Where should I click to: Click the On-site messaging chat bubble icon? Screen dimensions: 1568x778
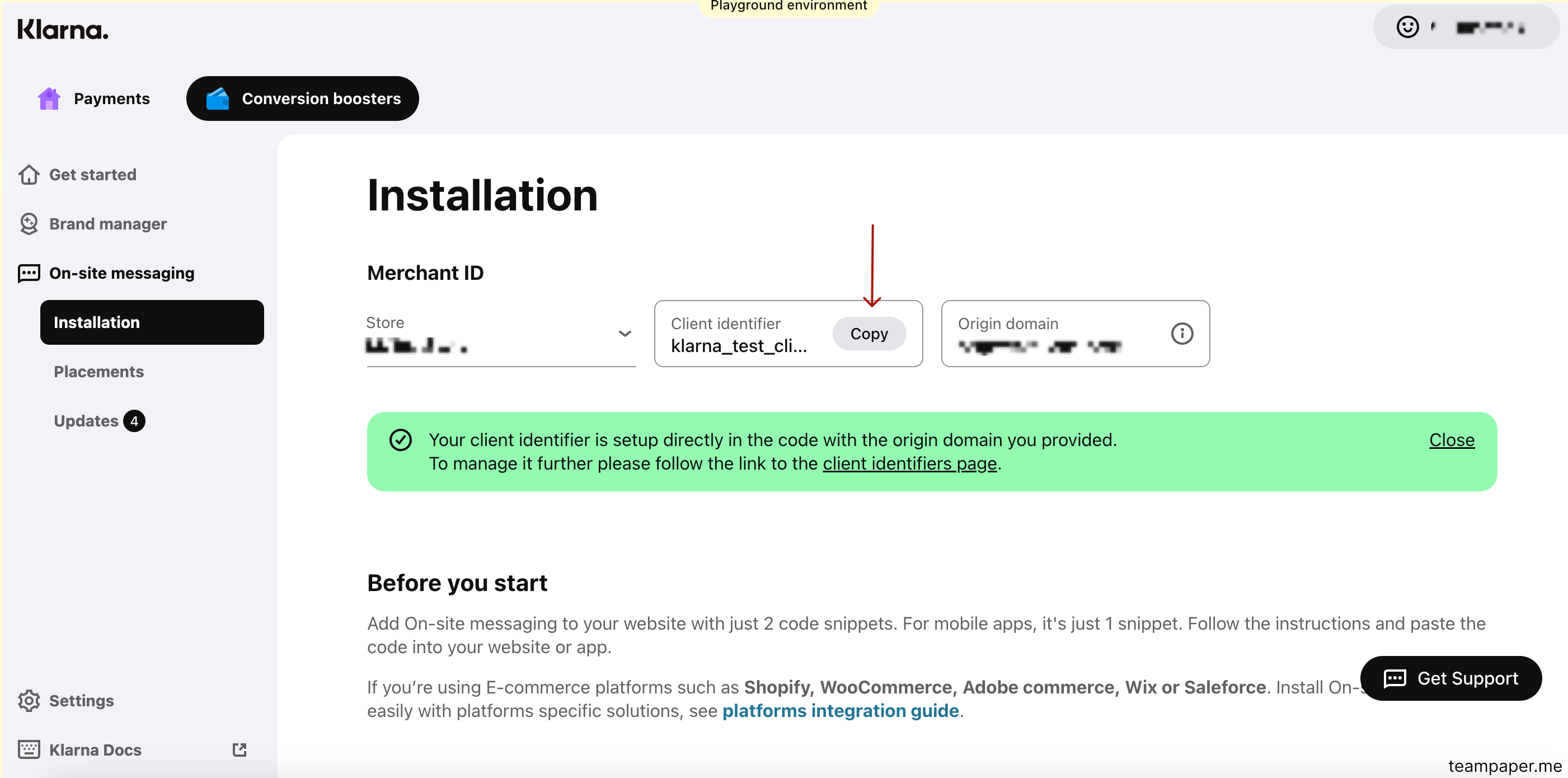point(29,273)
